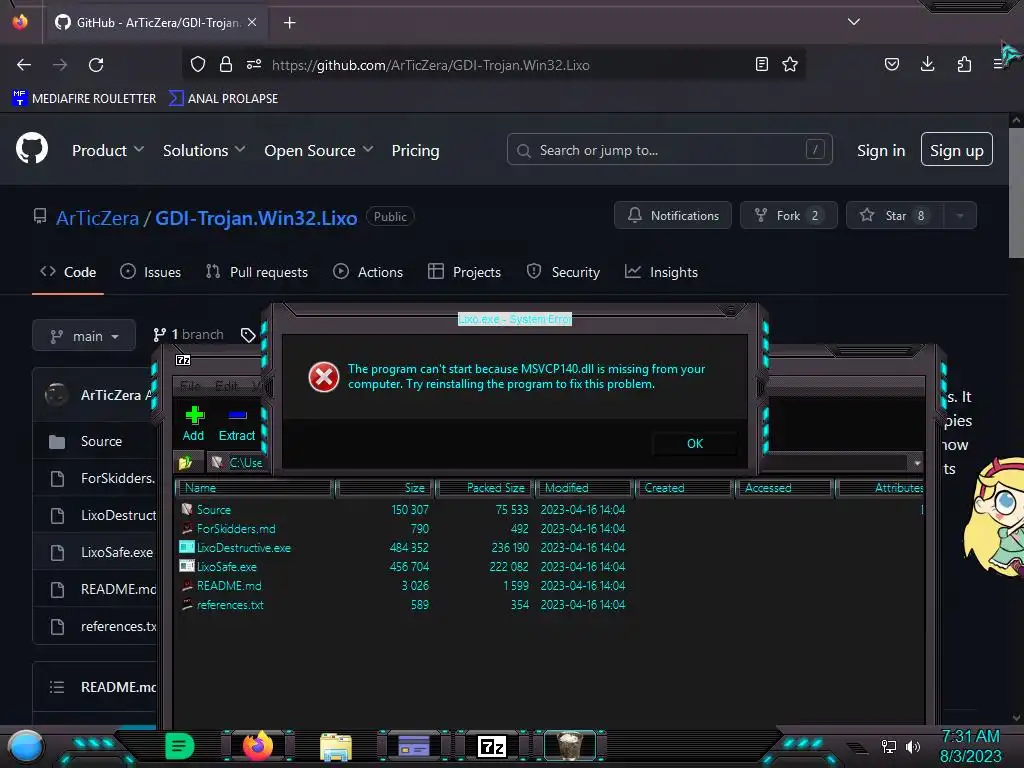This screenshot has height=768, width=1024.
Task: Open File Explorer from taskbar
Action: [336, 746]
